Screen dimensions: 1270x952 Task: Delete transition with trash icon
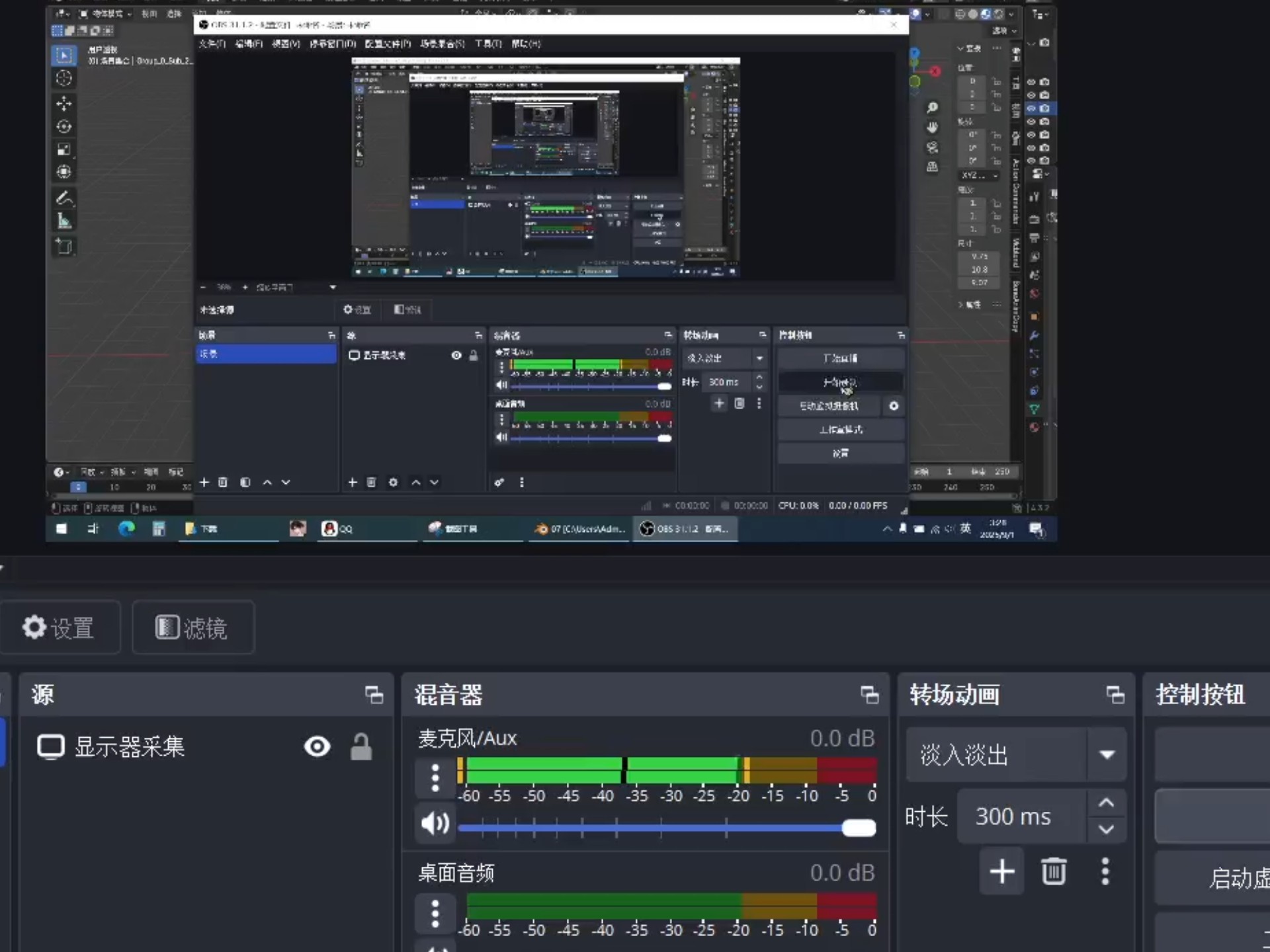1053,871
